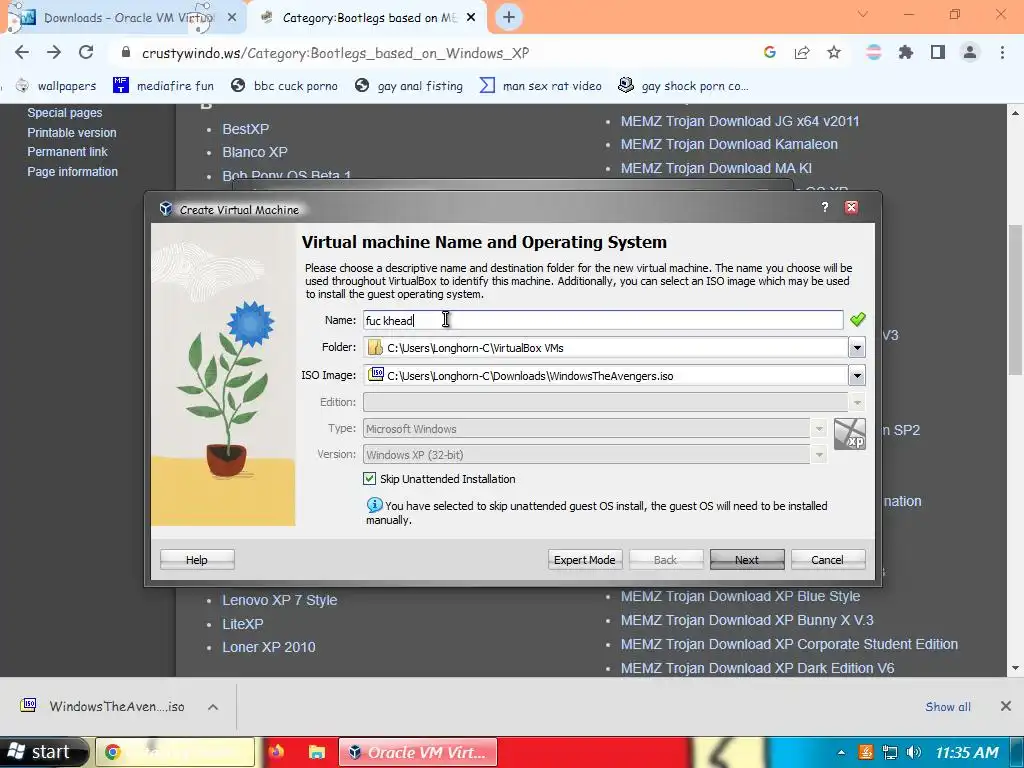Expand the Folder dropdown
Viewport: 1024px width, 768px height.
pos(857,347)
